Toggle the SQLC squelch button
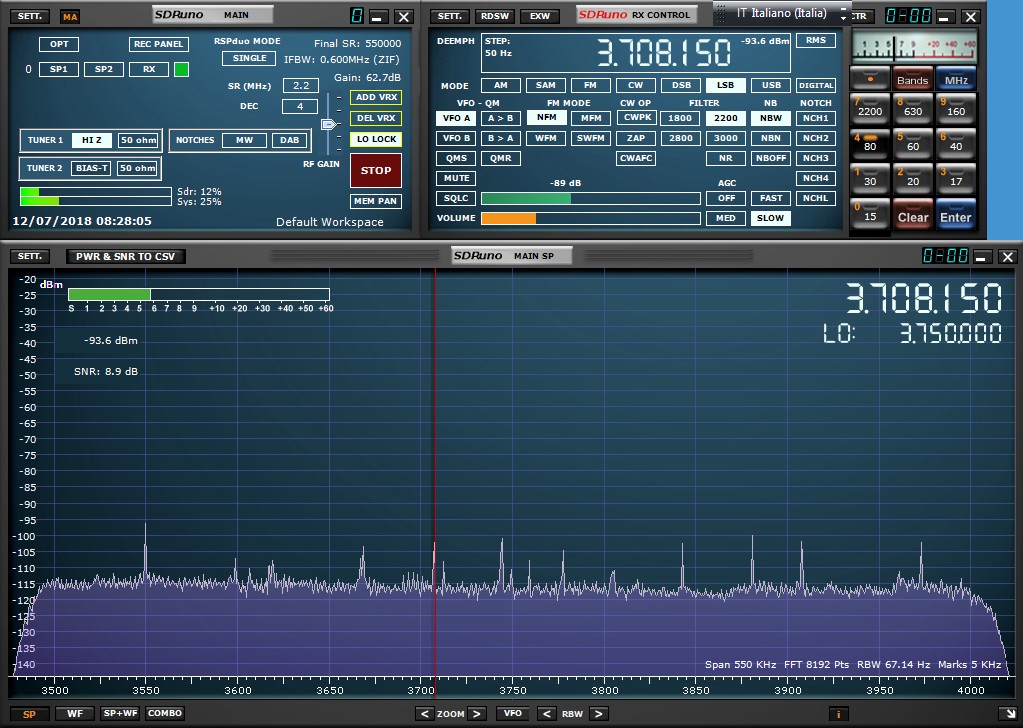 [456, 198]
